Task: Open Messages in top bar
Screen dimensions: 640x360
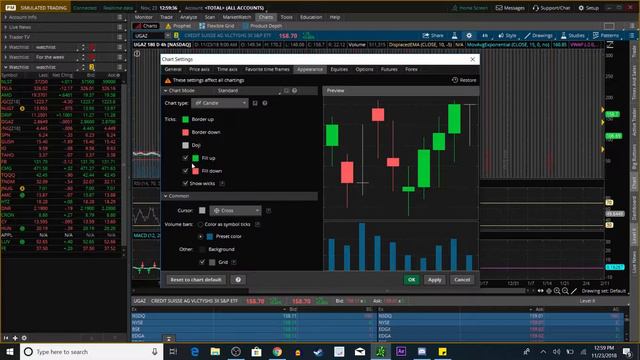Action: [510, 8]
